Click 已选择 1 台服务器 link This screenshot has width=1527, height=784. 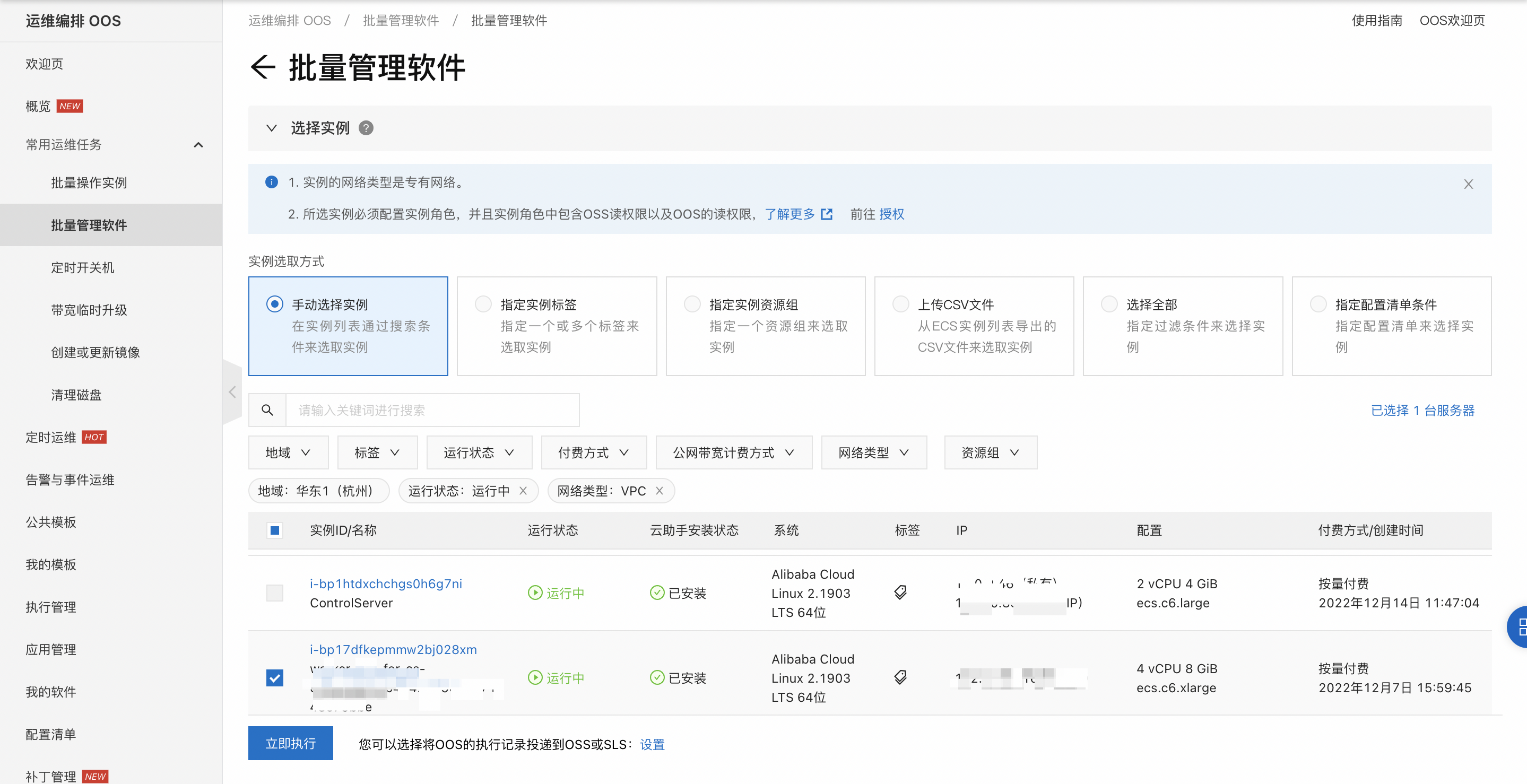(x=1422, y=410)
